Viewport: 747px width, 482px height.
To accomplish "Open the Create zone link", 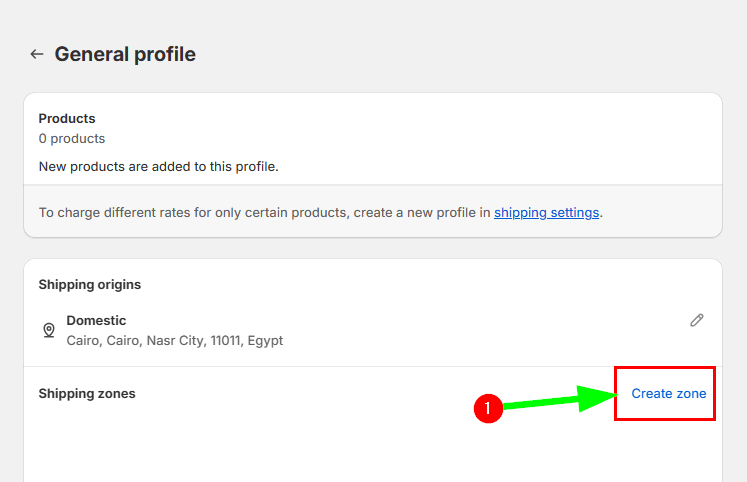I will coord(668,394).
